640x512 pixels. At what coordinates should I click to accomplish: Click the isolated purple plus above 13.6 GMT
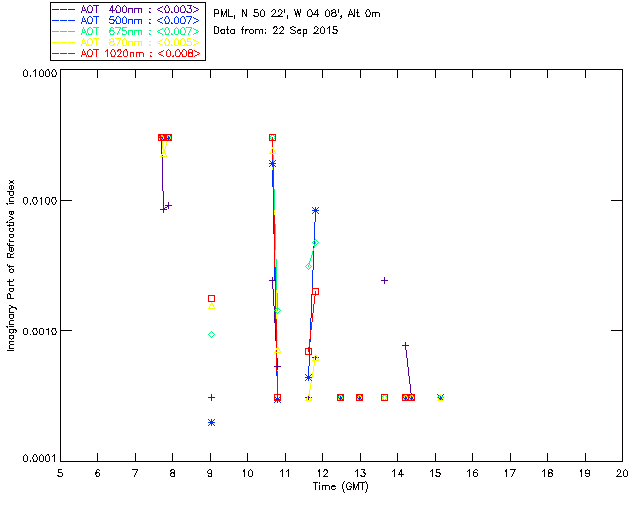(x=384, y=280)
